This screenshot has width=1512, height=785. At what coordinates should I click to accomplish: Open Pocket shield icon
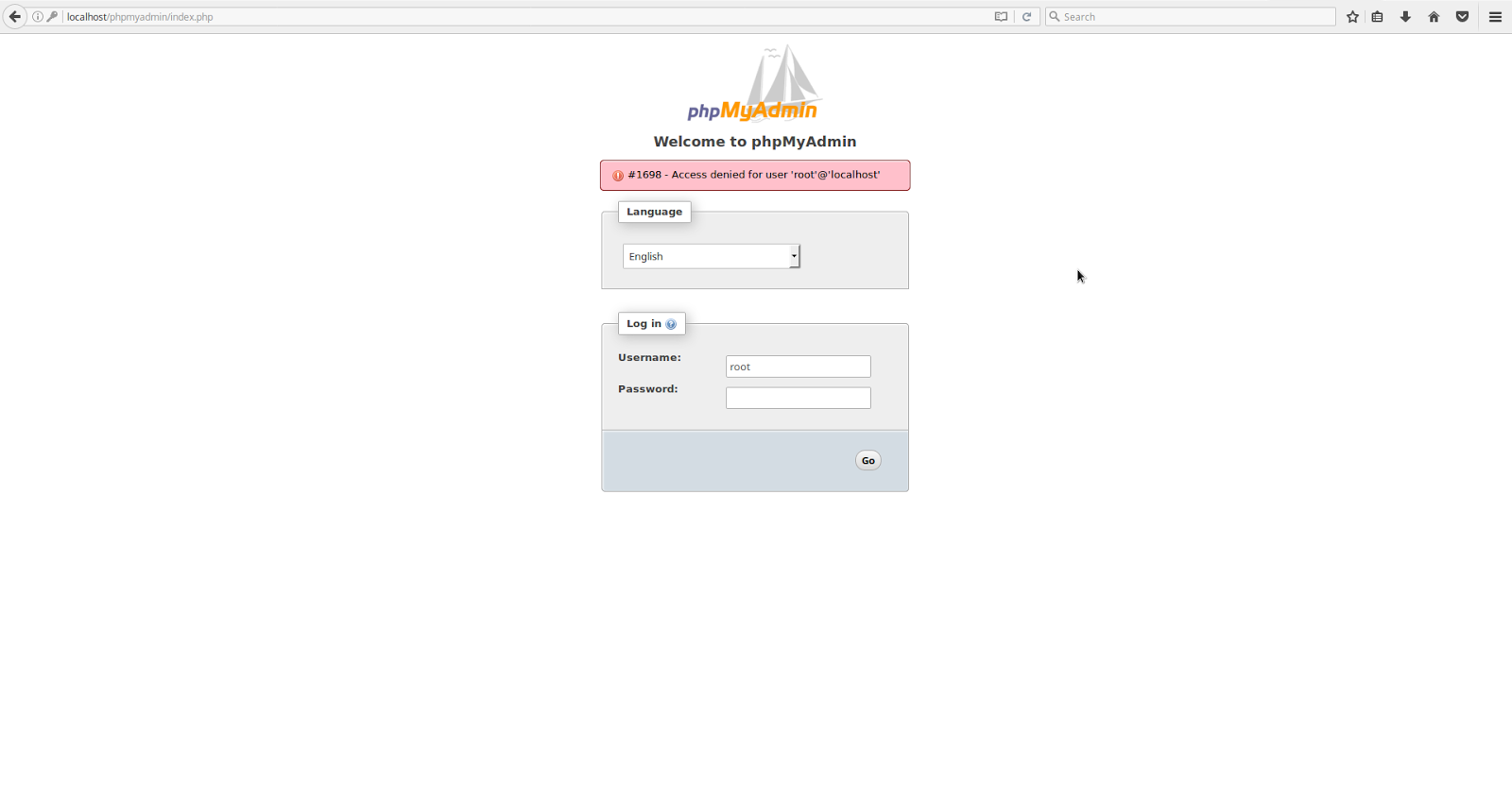1462,17
